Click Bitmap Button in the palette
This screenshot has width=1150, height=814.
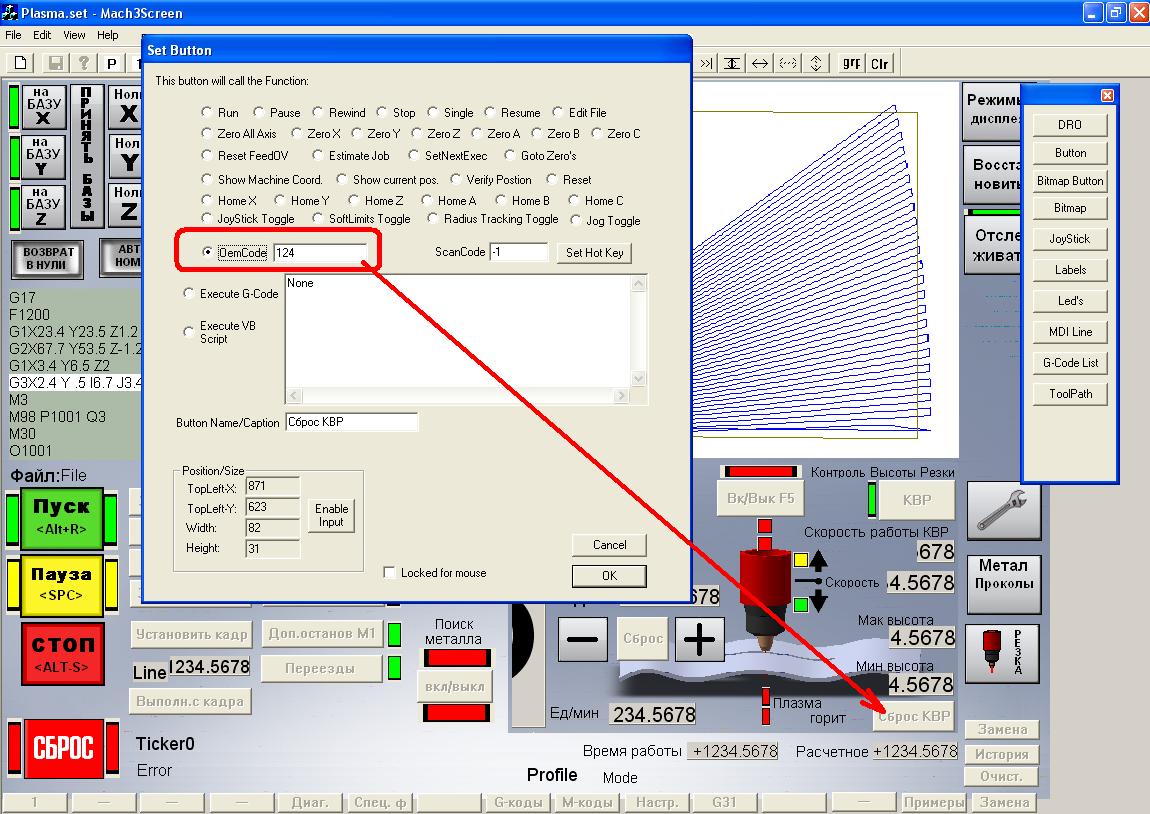1070,181
